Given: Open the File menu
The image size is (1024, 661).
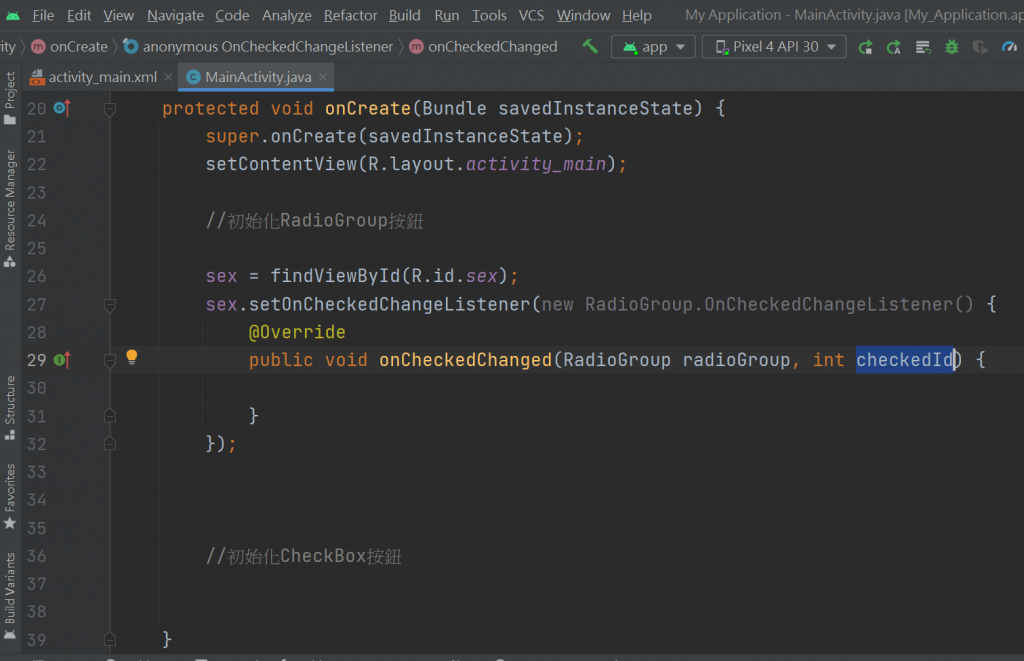Looking at the screenshot, I should 43,15.
